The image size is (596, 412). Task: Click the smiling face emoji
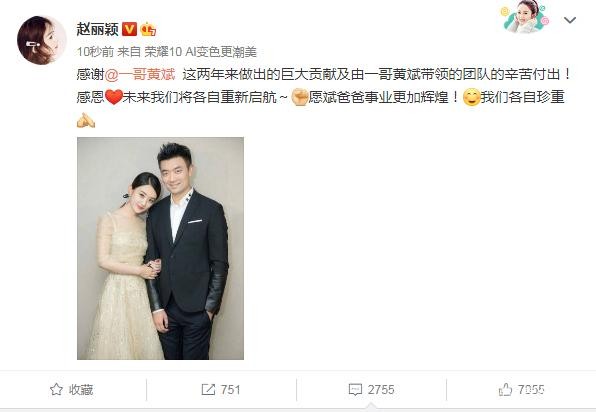pyautogui.click(x=471, y=97)
